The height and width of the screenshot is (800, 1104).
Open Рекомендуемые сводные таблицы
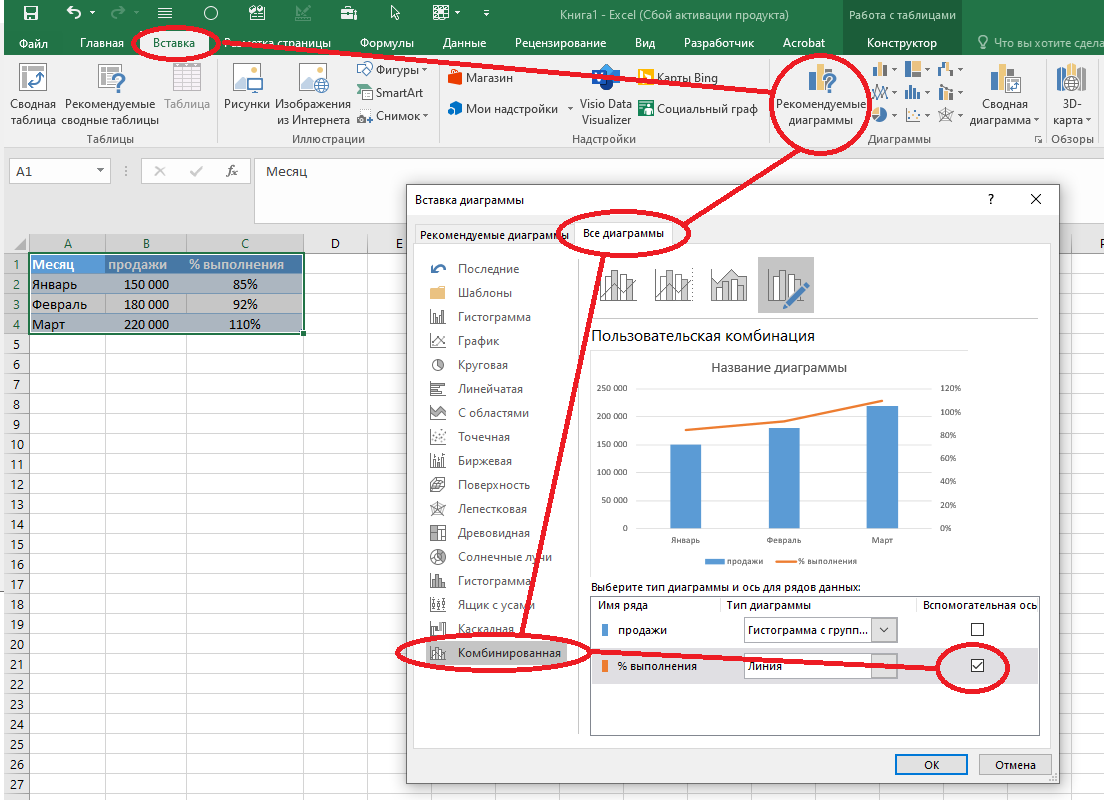coord(110,94)
